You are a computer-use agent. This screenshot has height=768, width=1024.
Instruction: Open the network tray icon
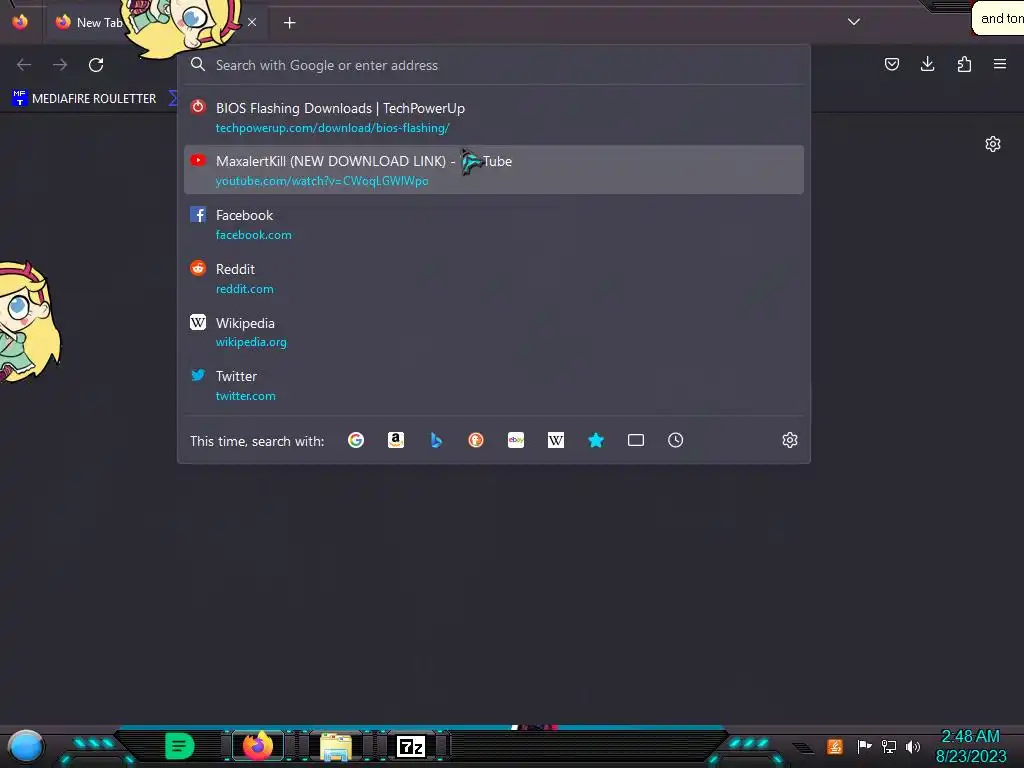coord(889,746)
